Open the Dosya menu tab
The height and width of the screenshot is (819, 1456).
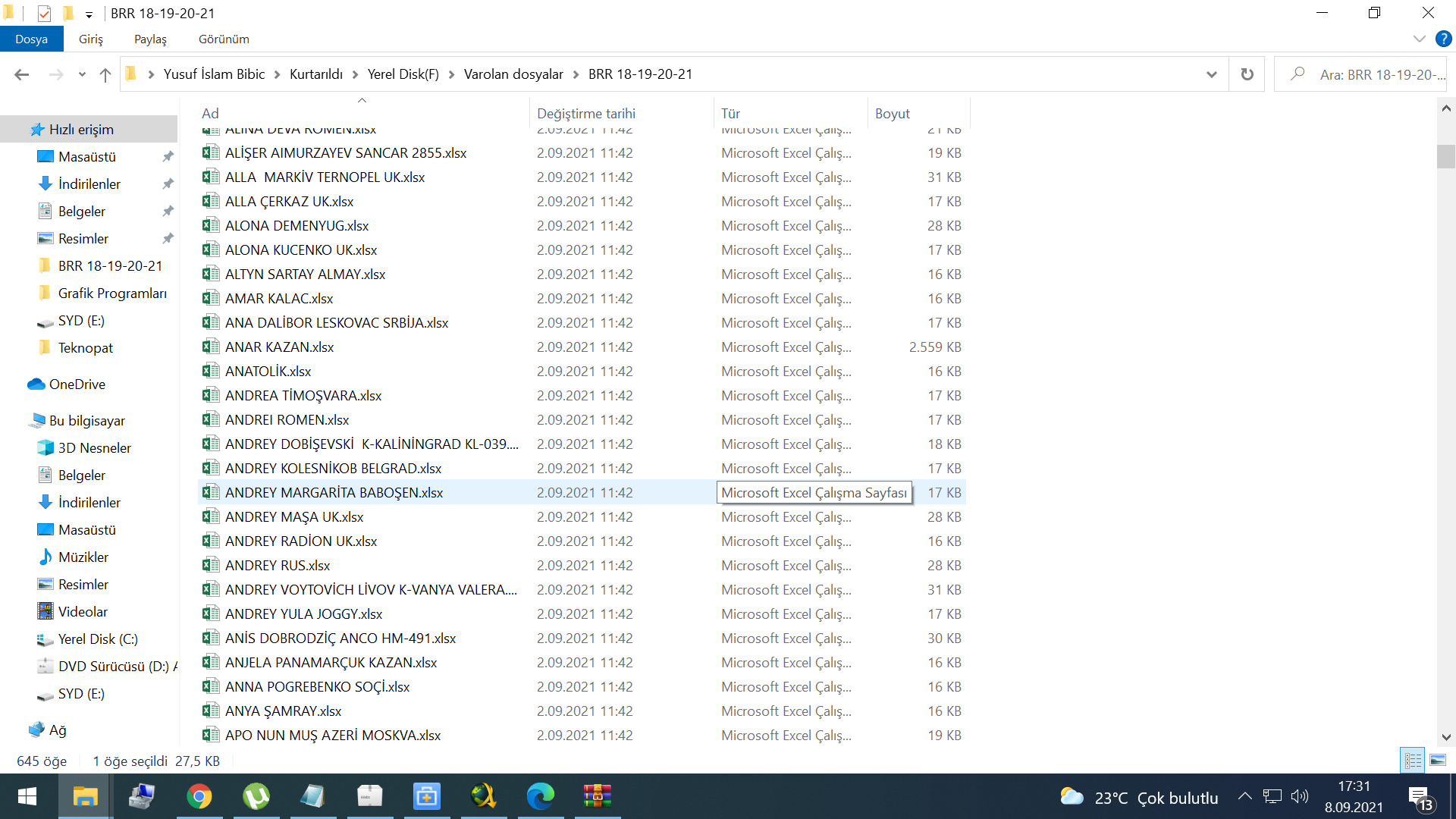tap(31, 39)
